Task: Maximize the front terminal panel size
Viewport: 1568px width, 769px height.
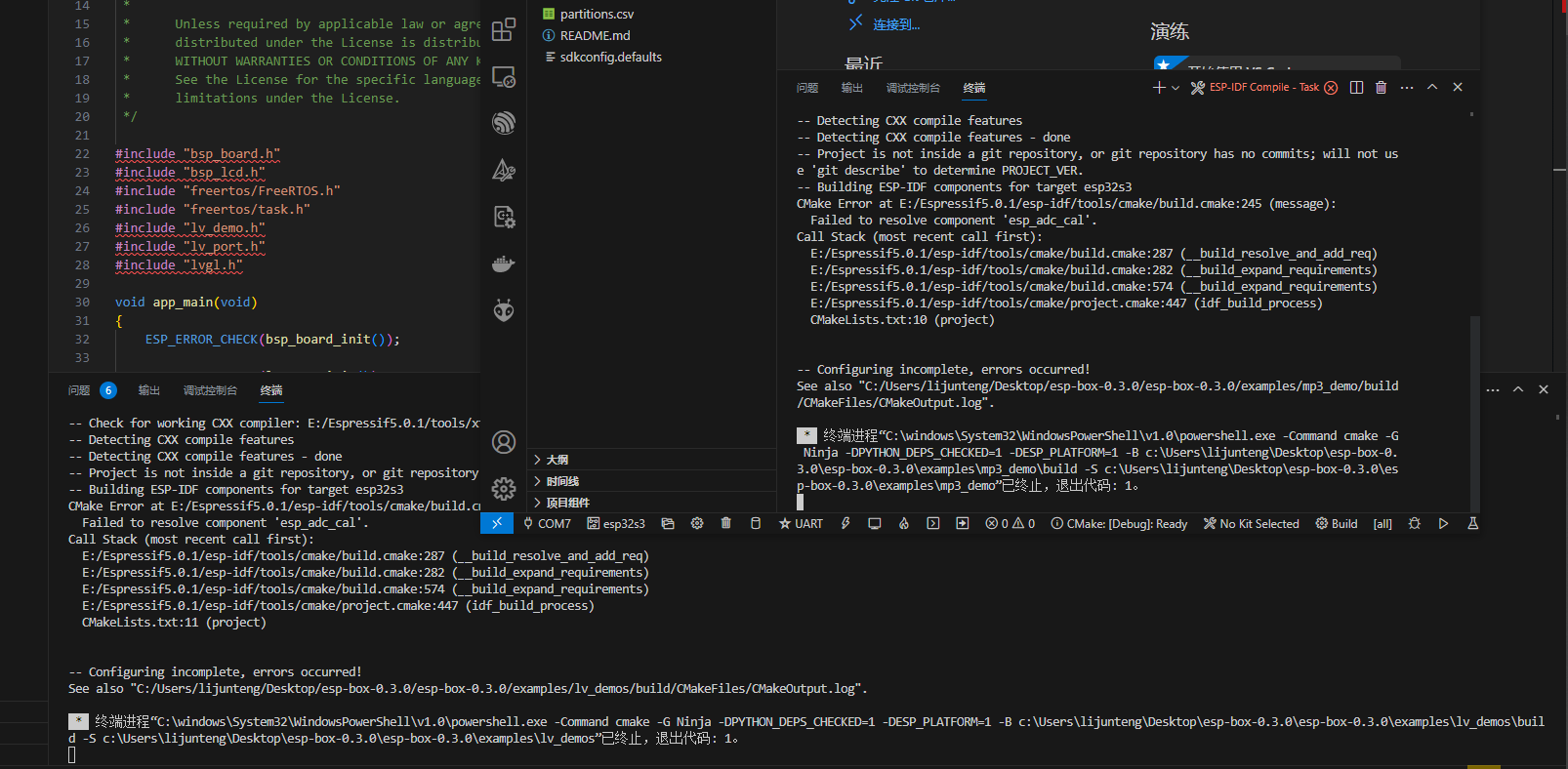Action: click(1432, 87)
